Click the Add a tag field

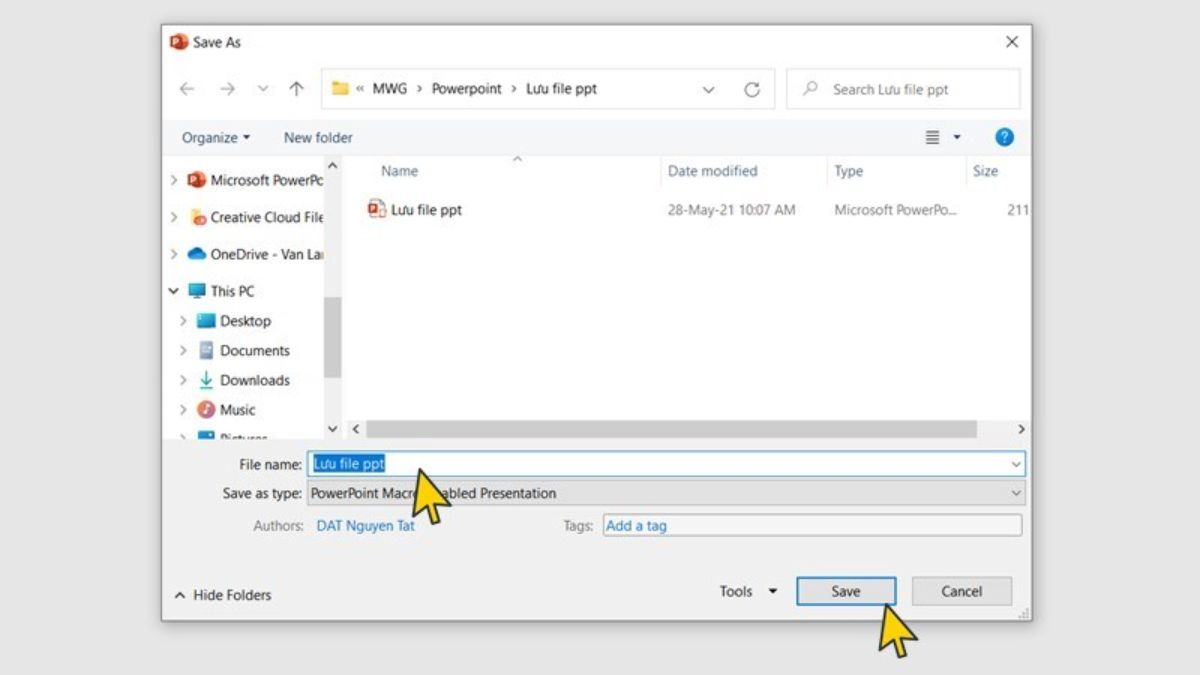pyautogui.click(x=700, y=525)
